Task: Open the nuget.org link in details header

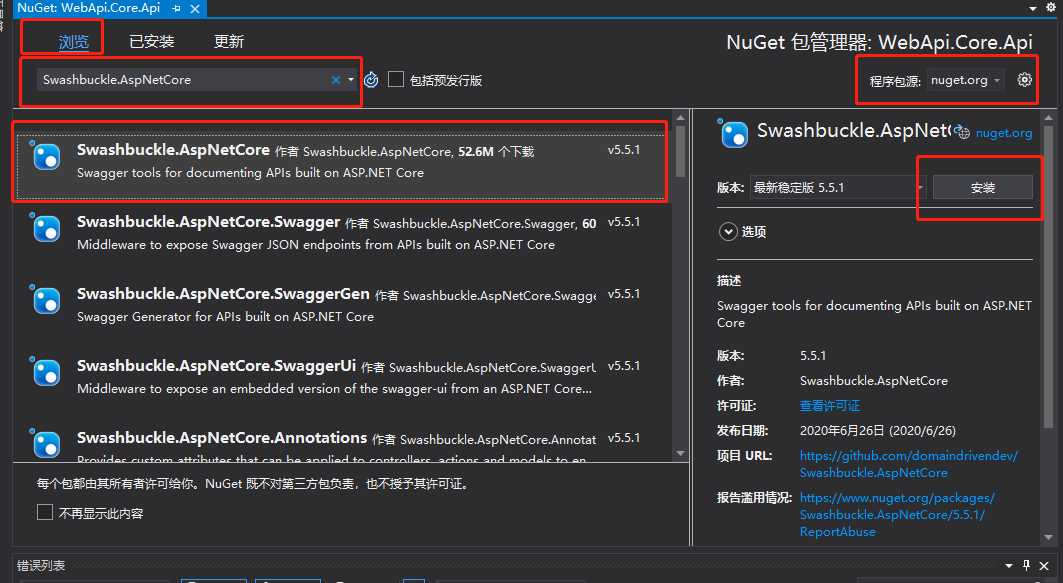Action: click(1004, 134)
